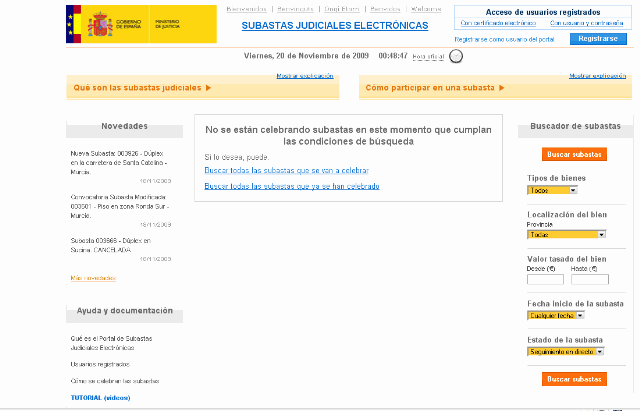Viewport: 640px width, 411px height.
Task: Show explanation for 'Cómo participar en una subasta'
Action: [x=598, y=76]
